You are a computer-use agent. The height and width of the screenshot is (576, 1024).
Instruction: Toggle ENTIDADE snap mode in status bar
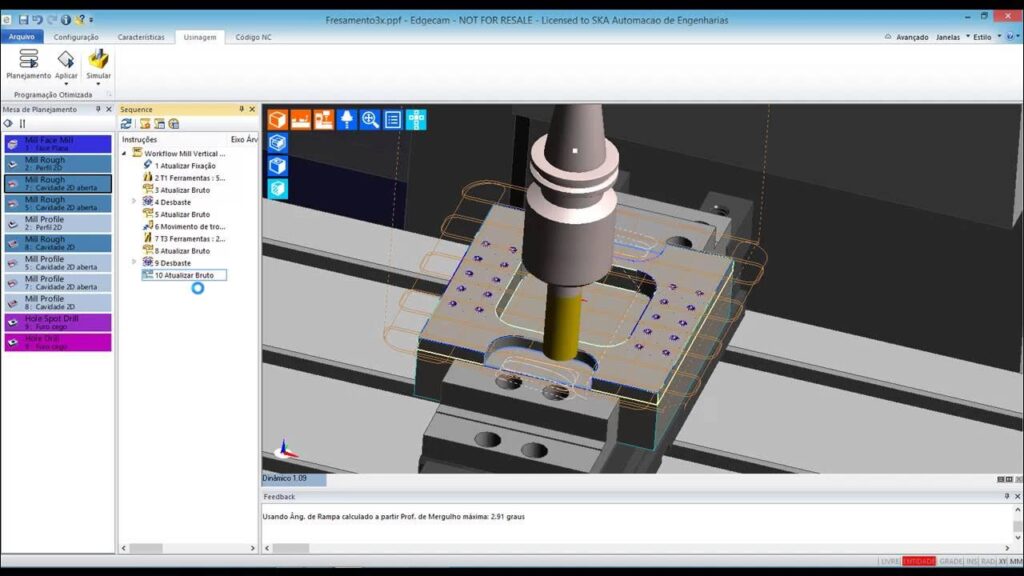pyautogui.click(x=919, y=561)
